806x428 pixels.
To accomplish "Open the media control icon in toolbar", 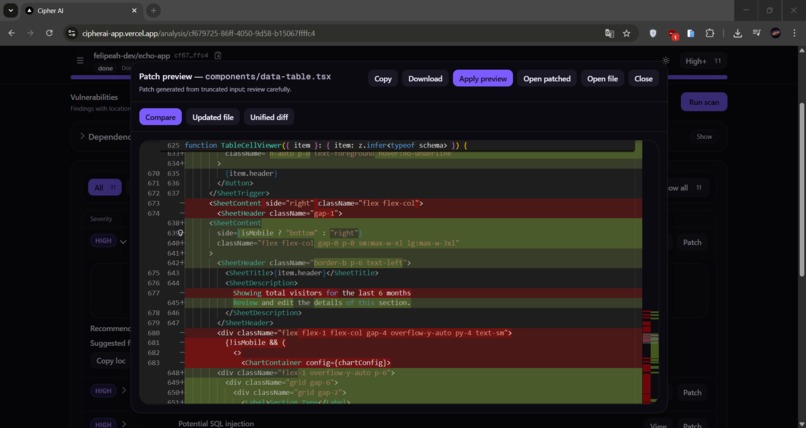I will [757, 33].
